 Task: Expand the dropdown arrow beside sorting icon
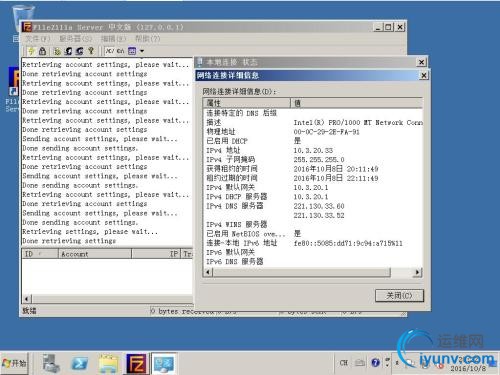142,51
